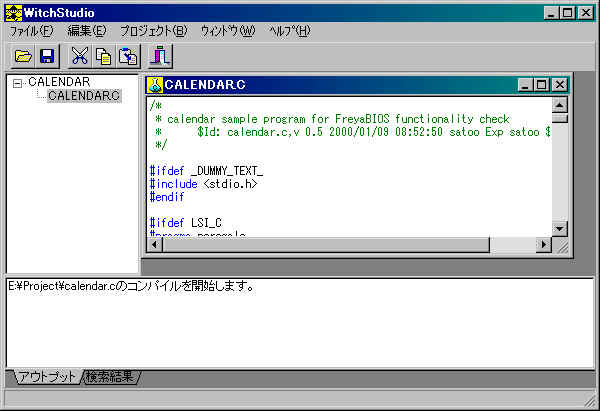
Task: Open the プロジェクト(B) menu
Action: point(153,31)
